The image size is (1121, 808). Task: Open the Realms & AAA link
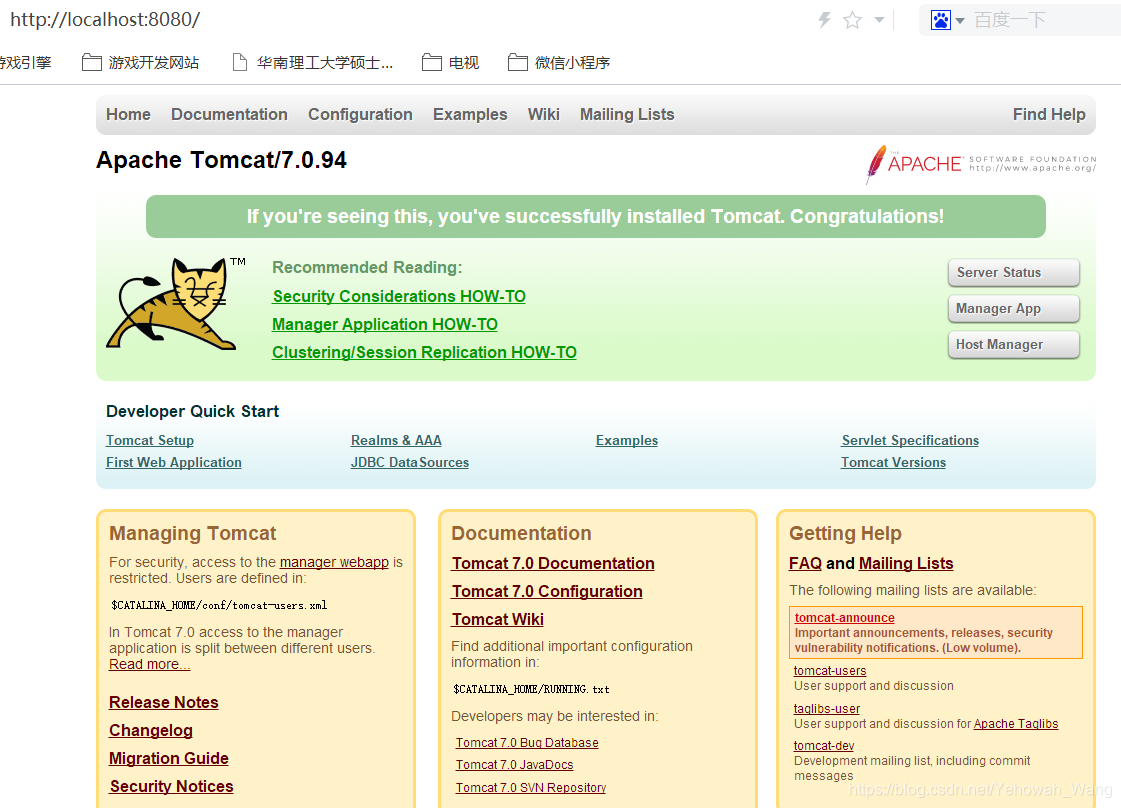click(x=396, y=440)
